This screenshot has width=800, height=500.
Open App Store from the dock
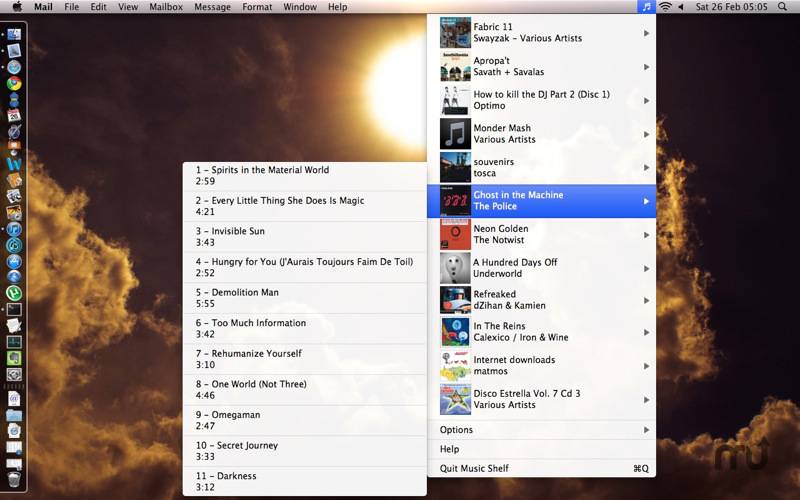14,261
